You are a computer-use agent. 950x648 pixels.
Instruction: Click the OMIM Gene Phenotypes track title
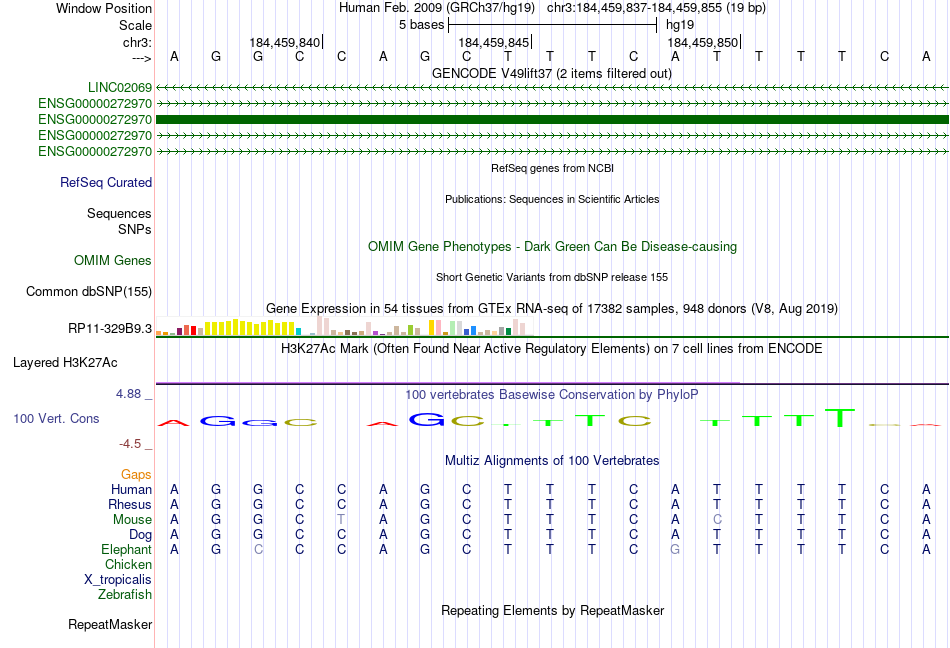click(x=552, y=246)
